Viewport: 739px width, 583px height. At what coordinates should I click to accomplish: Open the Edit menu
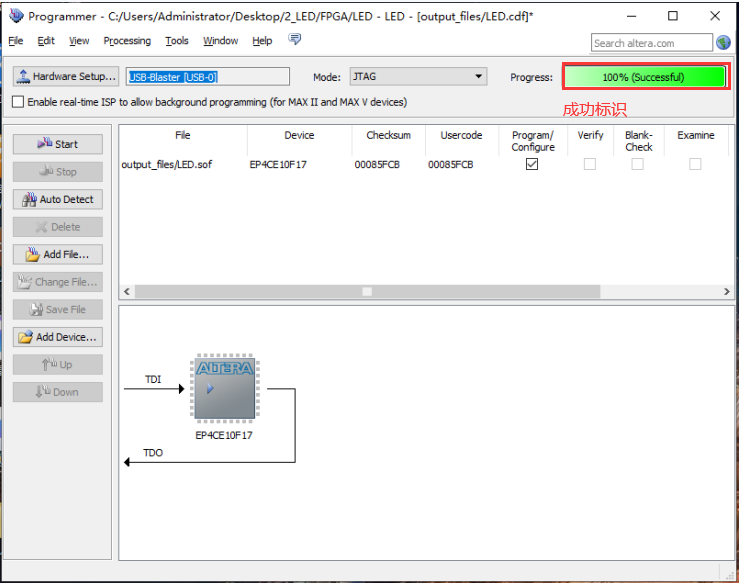pyautogui.click(x=46, y=41)
